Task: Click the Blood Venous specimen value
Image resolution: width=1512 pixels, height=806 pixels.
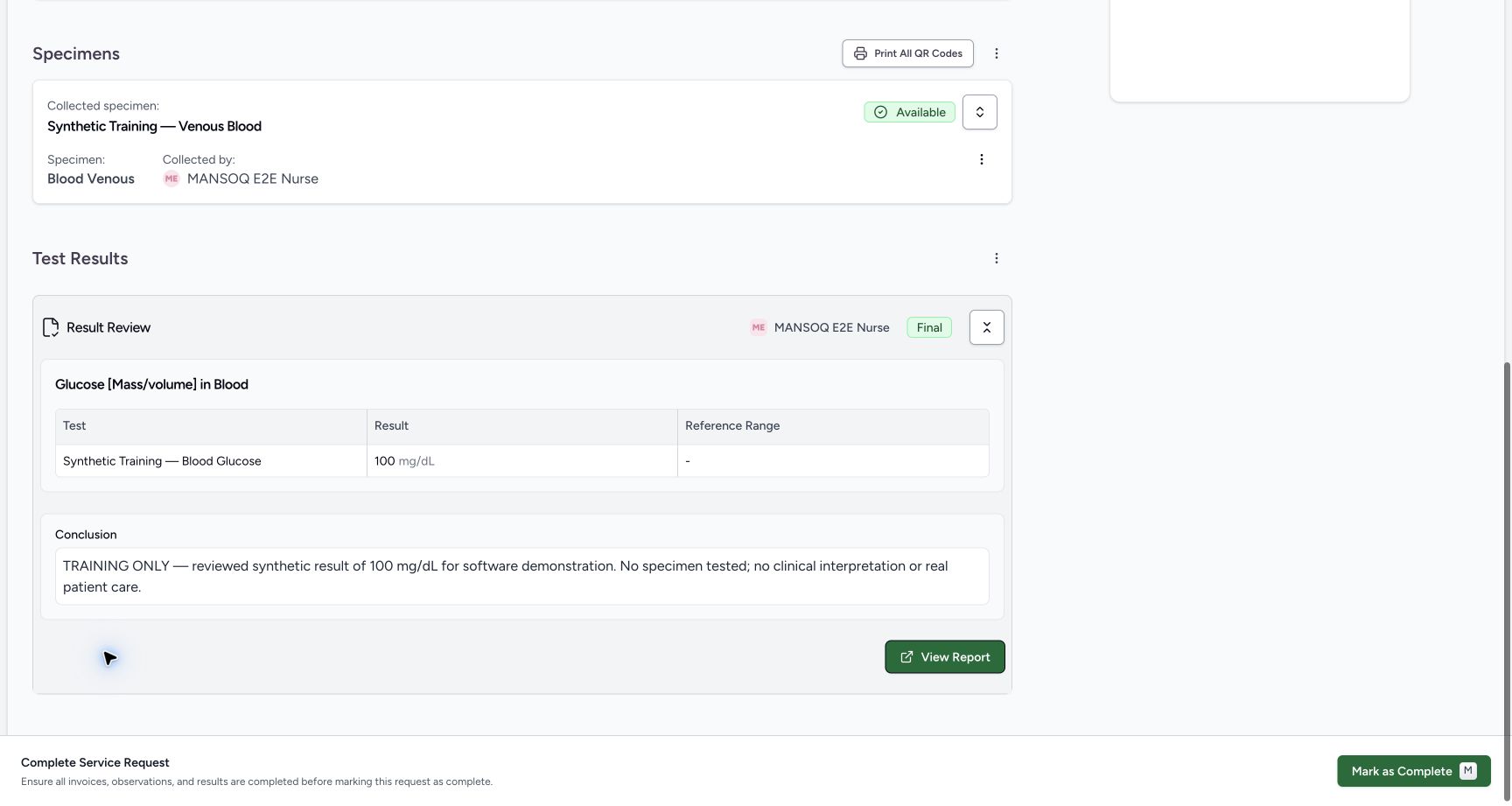Action: pyautogui.click(x=91, y=179)
